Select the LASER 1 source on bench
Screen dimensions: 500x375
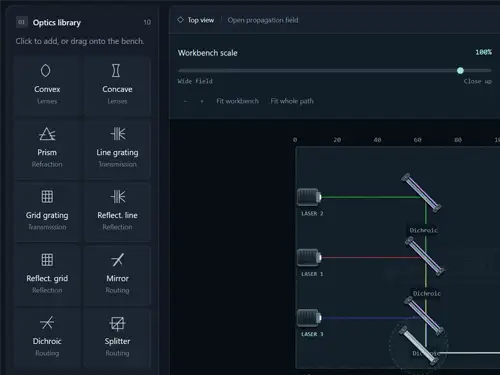pos(309,257)
